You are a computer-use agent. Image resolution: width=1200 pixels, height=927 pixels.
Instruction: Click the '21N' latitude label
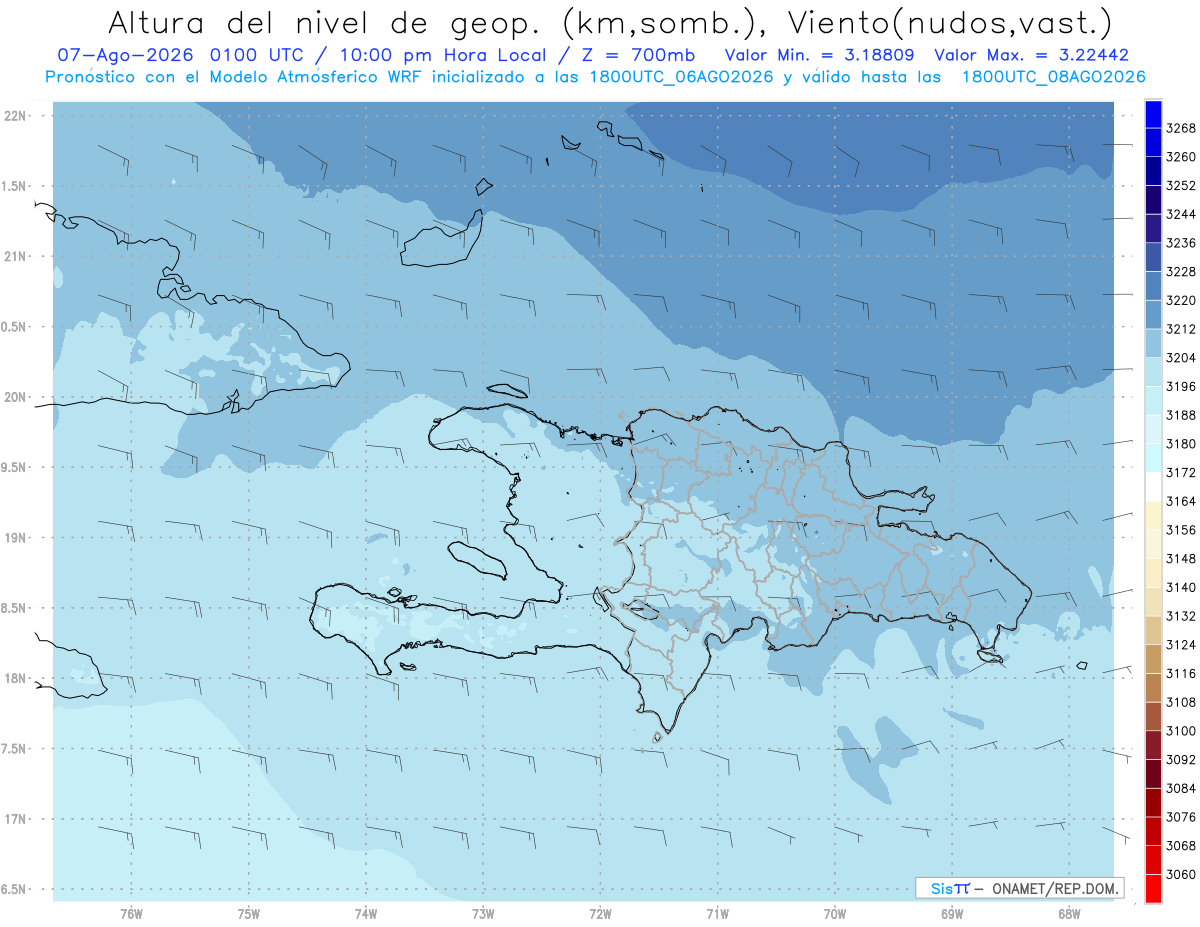click(14, 257)
